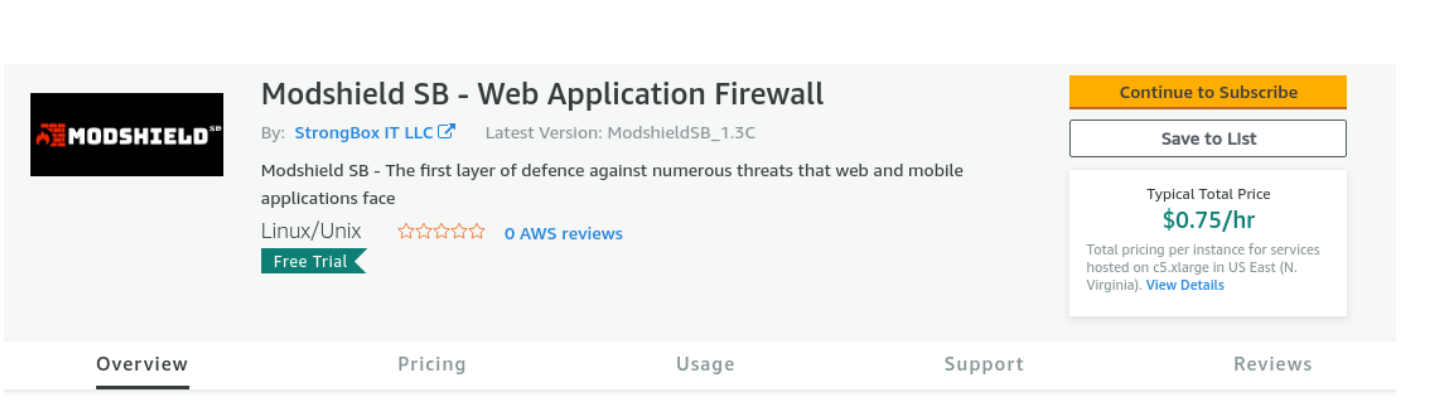Click the second rating star

(424, 232)
